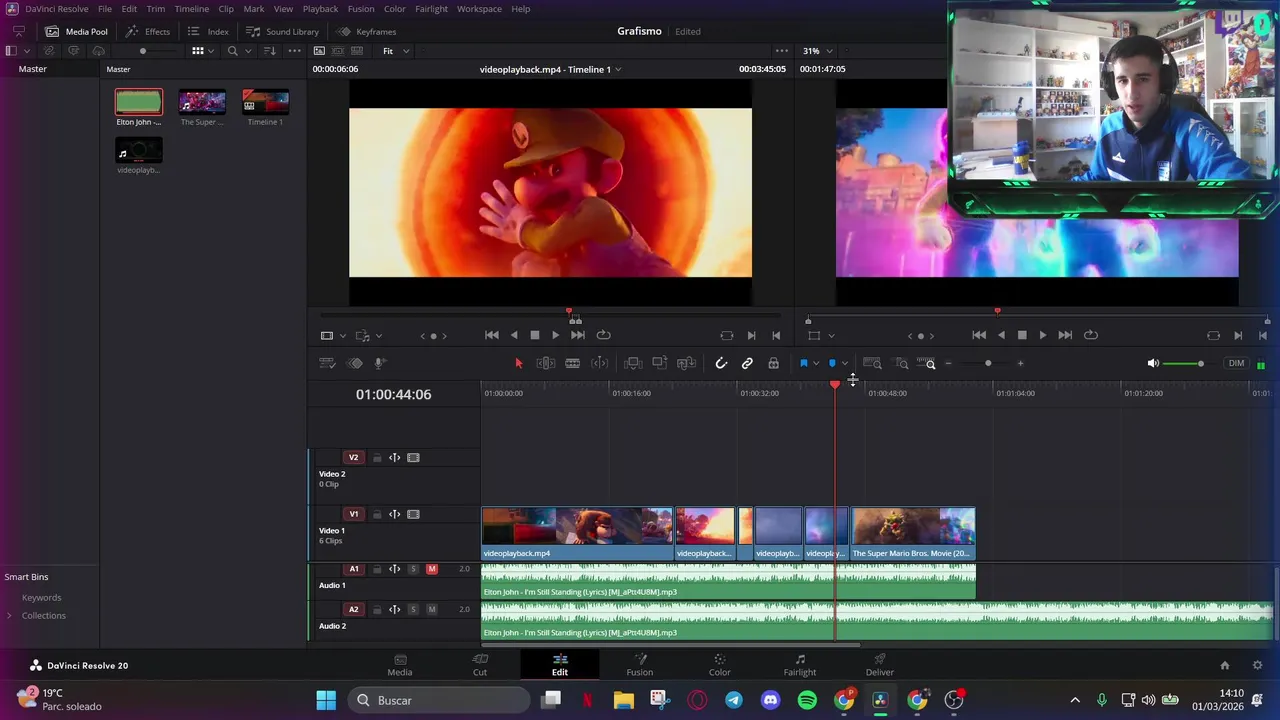Image resolution: width=1280 pixels, height=720 pixels.
Task: Toggle Loop in source viewer
Action: click(x=603, y=335)
